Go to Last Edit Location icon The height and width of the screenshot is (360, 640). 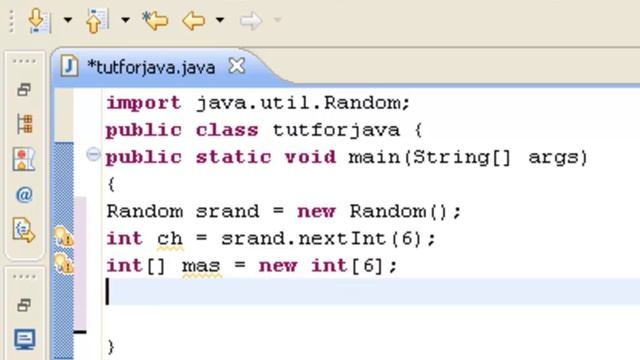pos(155,20)
